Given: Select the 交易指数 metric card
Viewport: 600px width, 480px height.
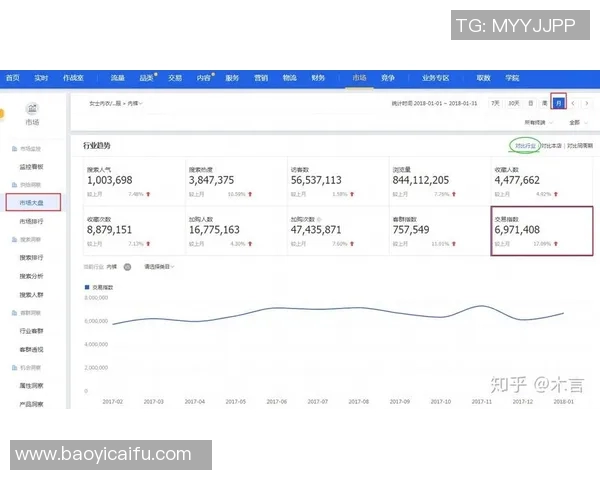Looking at the screenshot, I should coord(542,231).
